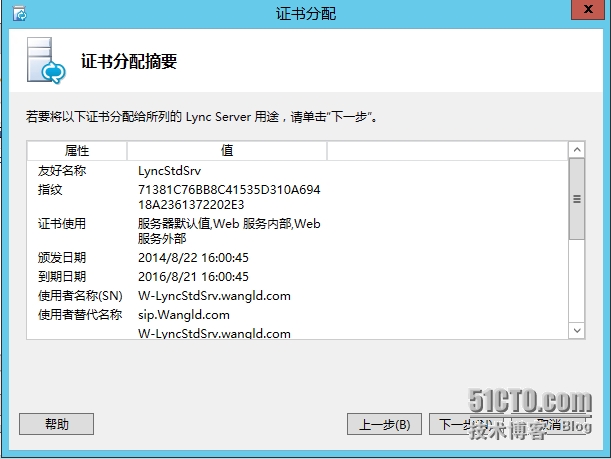The height and width of the screenshot is (459, 611).
Task: Proceed with the 下一步 button
Action: point(466,424)
